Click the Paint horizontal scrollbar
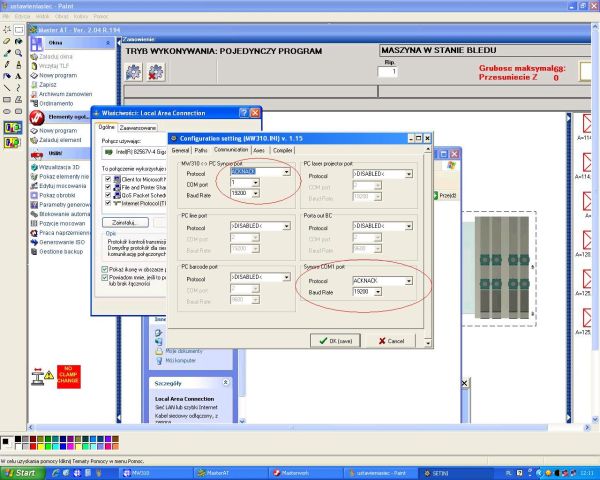Image resolution: width=600 pixels, height=480 pixels. click(x=309, y=427)
